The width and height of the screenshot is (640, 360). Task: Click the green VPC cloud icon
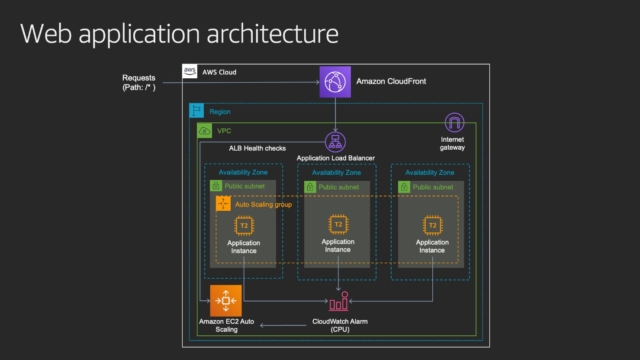click(204, 131)
